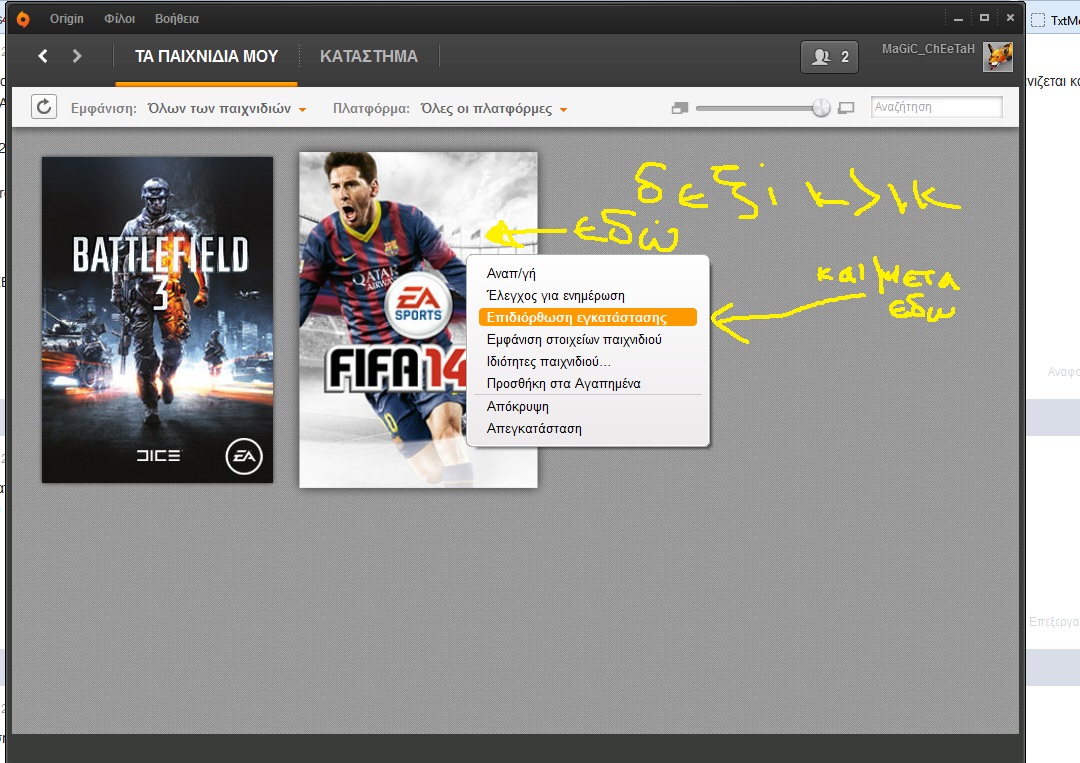1080x763 pixels.
Task: Select small tile size icon
Action: (x=680, y=108)
